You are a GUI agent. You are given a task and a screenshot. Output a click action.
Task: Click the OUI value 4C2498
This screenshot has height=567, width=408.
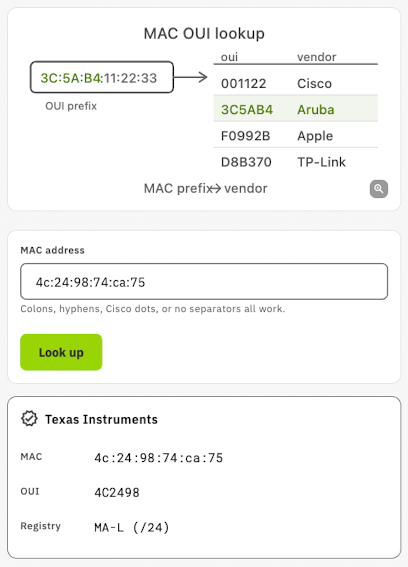[117, 493]
